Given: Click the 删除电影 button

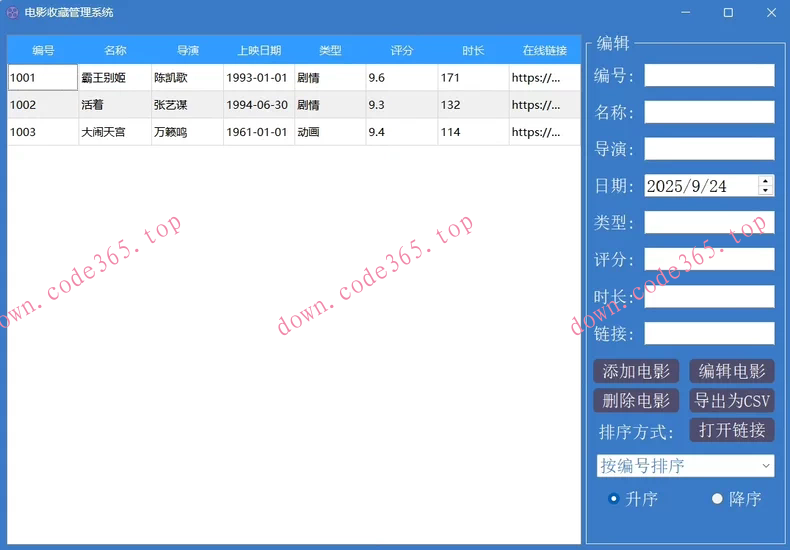Looking at the screenshot, I should (636, 400).
